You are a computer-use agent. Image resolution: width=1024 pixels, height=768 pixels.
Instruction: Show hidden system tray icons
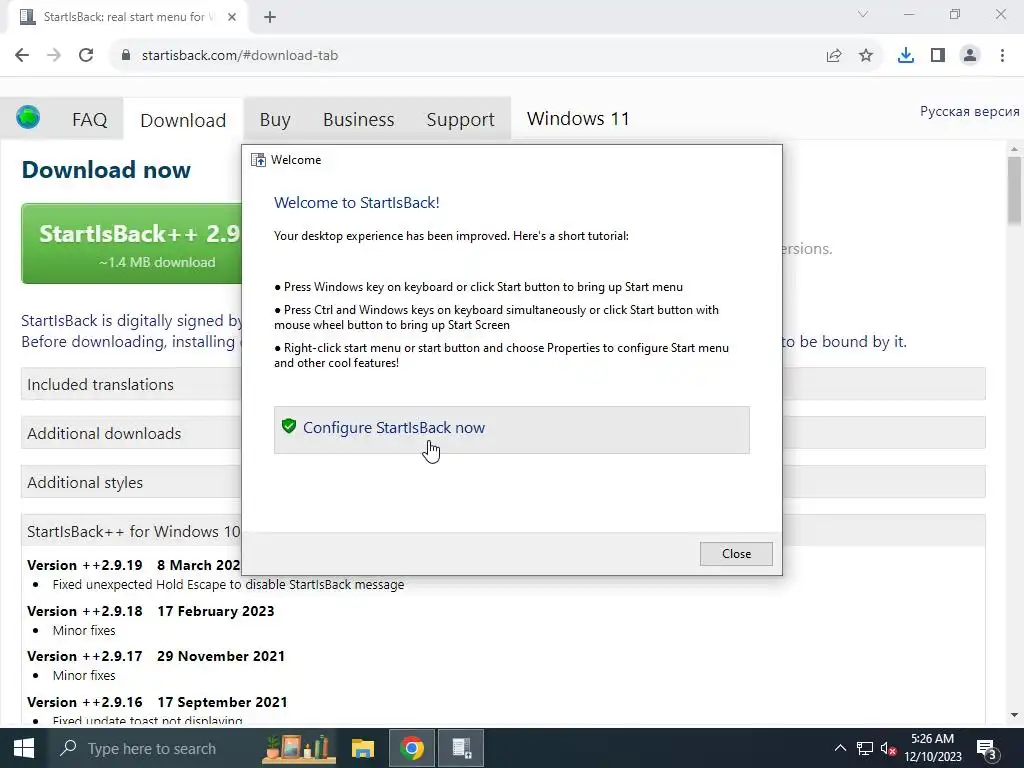pyautogui.click(x=840, y=748)
